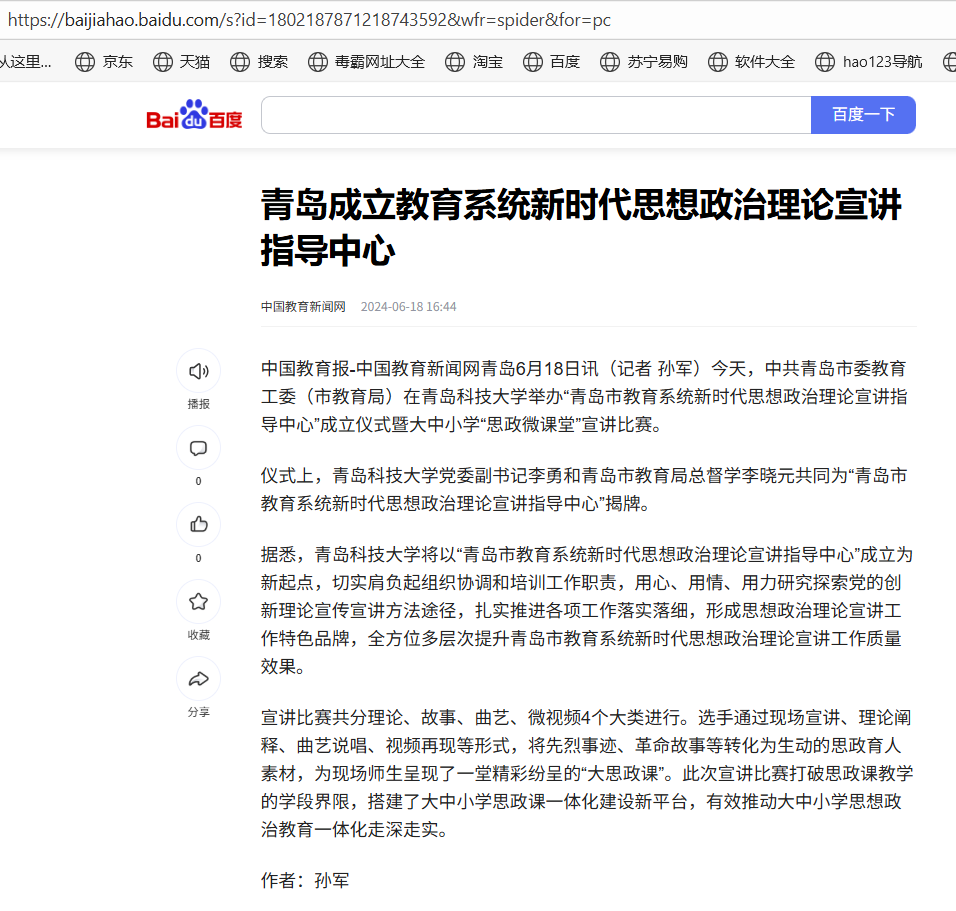This screenshot has height=911, width=956.
Task: Focus the Baidu search input field
Action: [535, 115]
